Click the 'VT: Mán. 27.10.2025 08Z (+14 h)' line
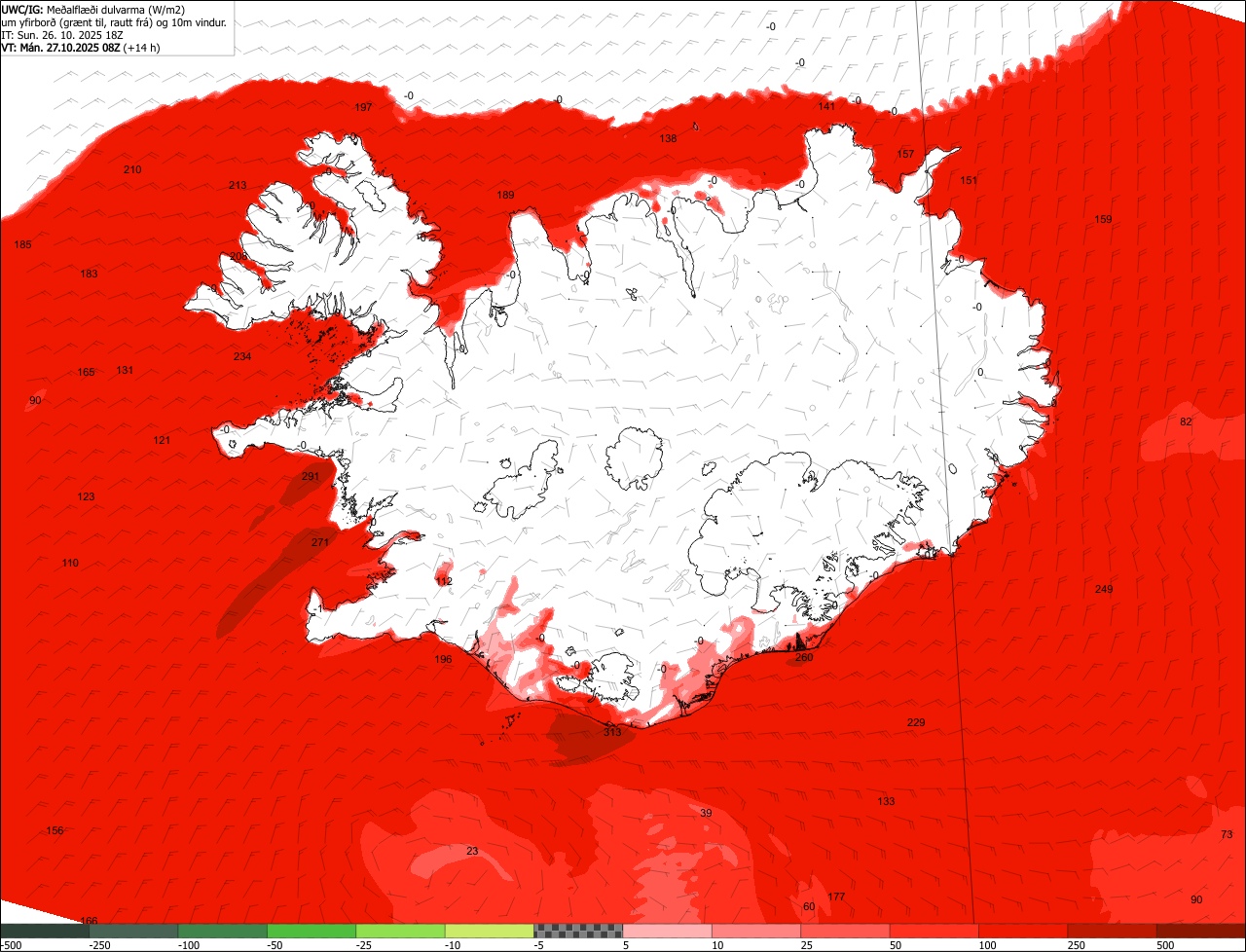 [81, 46]
